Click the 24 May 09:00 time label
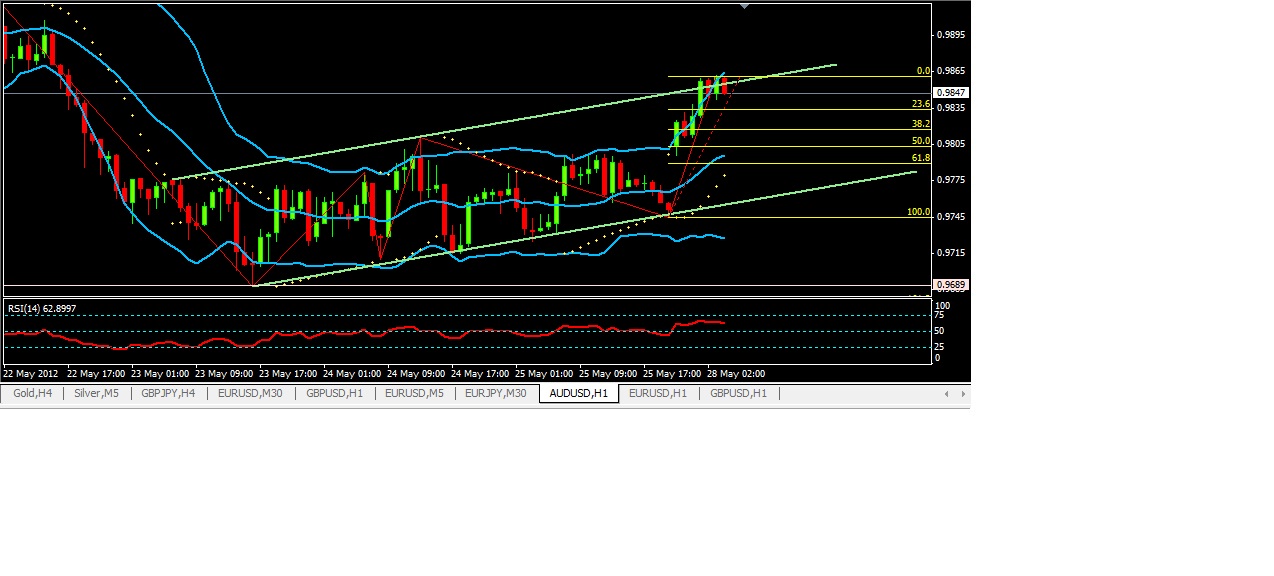 [416, 373]
